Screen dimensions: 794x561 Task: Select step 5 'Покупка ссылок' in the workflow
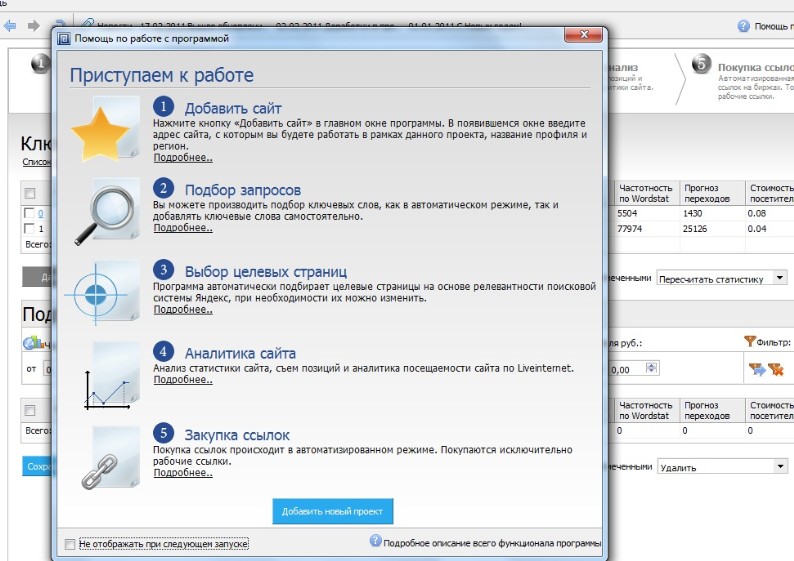[742, 78]
